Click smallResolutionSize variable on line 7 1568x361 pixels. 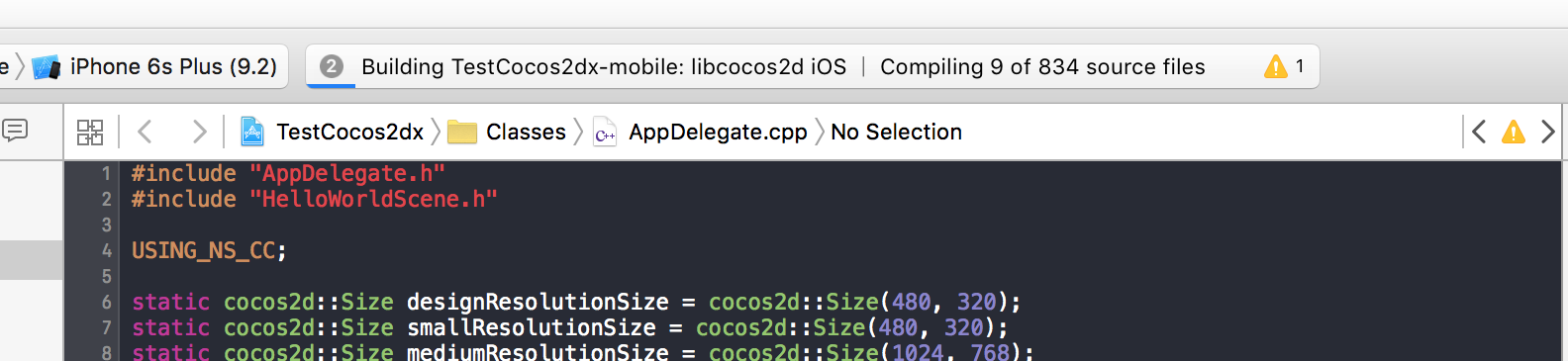coord(532,328)
